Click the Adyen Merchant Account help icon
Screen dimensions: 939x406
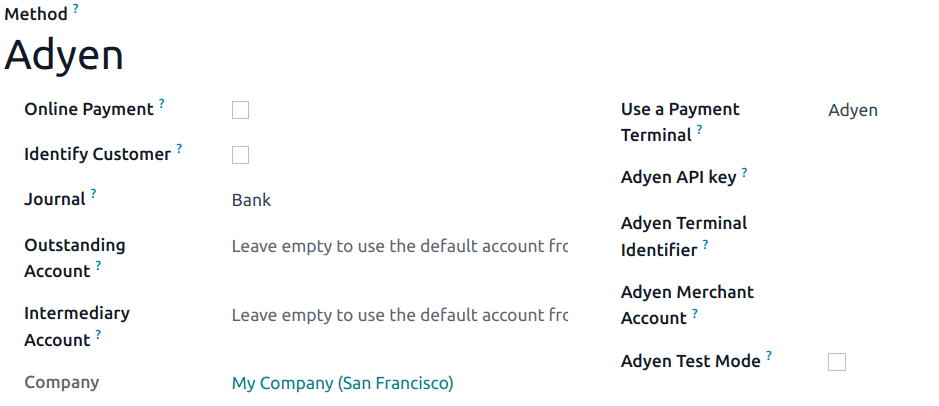[x=695, y=312]
